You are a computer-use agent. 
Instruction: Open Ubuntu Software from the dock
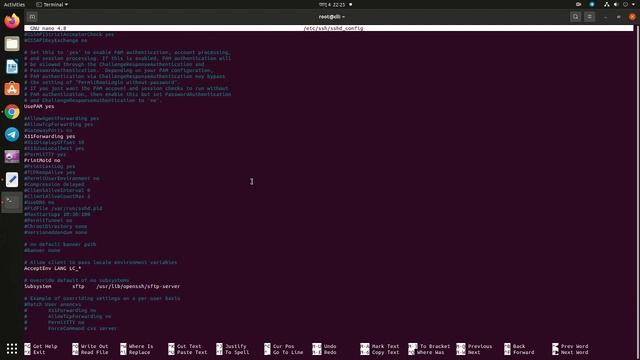click(12, 89)
